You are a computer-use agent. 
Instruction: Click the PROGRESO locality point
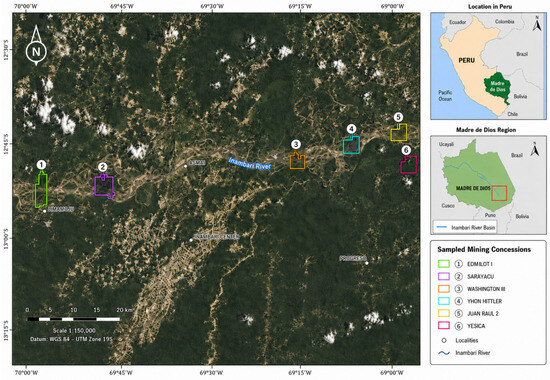[x=367, y=263]
